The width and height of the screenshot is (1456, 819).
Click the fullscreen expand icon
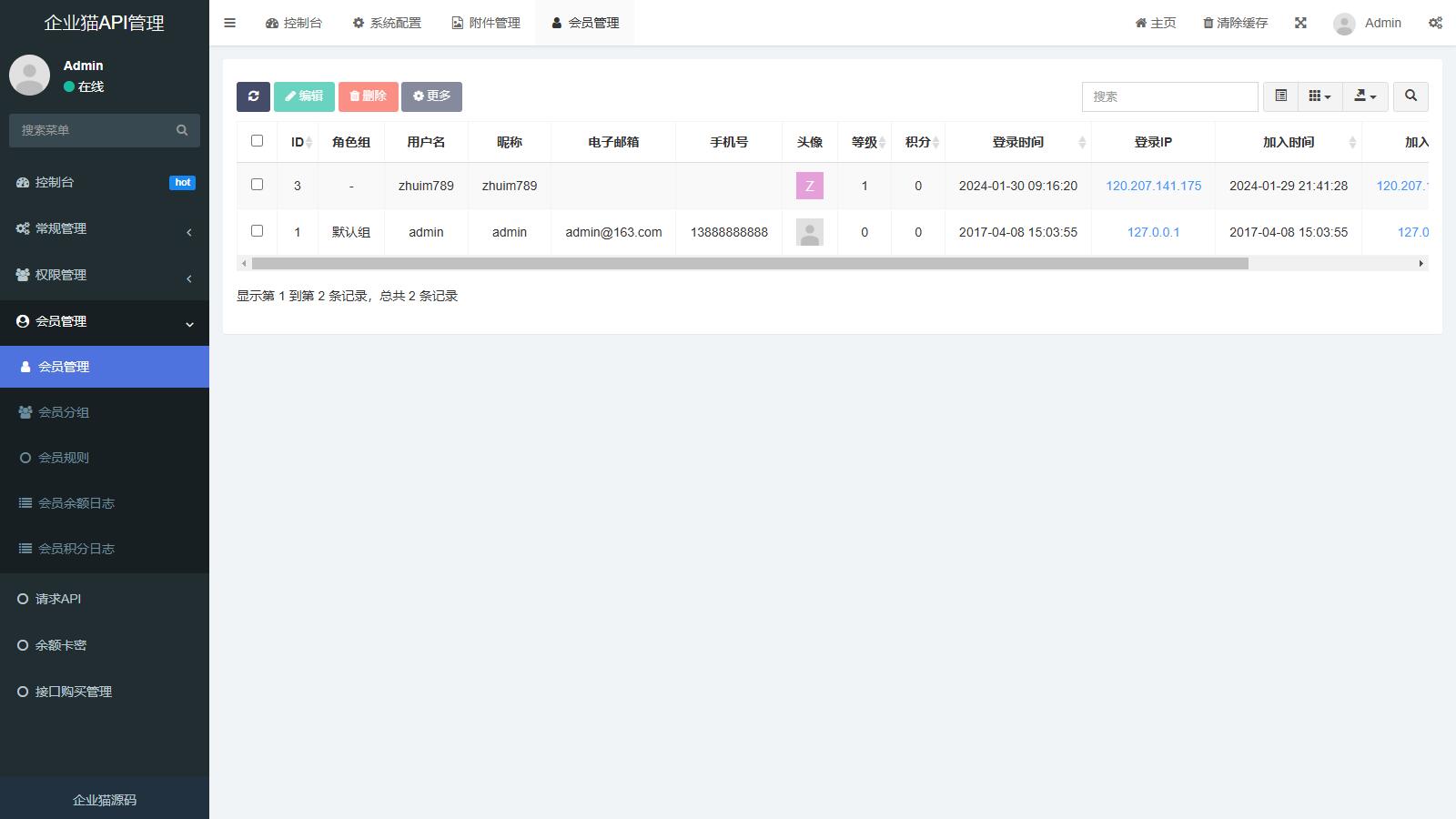click(1300, 23)
